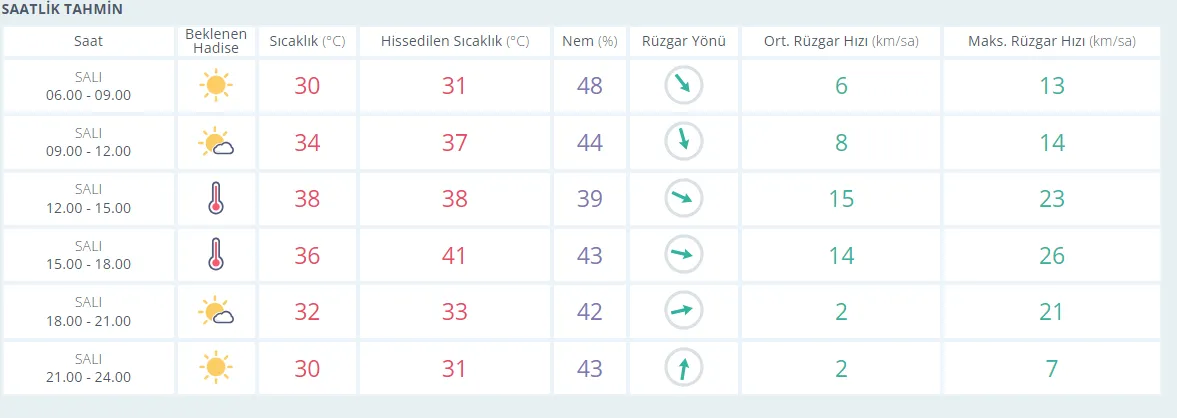This screenshot has width=1177, height=418.
Task: Click the upward wind arrow for 21.00 - 24.00
Action: click(684, 368)
